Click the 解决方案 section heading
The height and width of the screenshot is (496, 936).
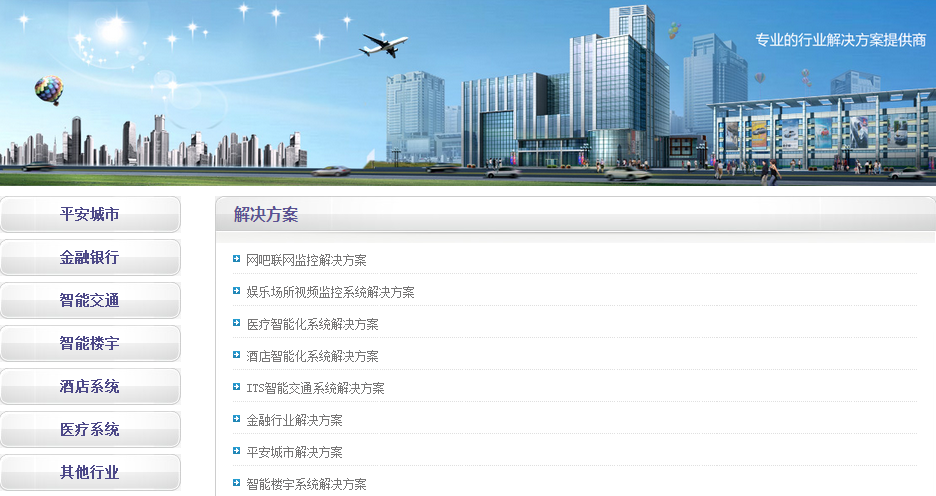point(266,214)
